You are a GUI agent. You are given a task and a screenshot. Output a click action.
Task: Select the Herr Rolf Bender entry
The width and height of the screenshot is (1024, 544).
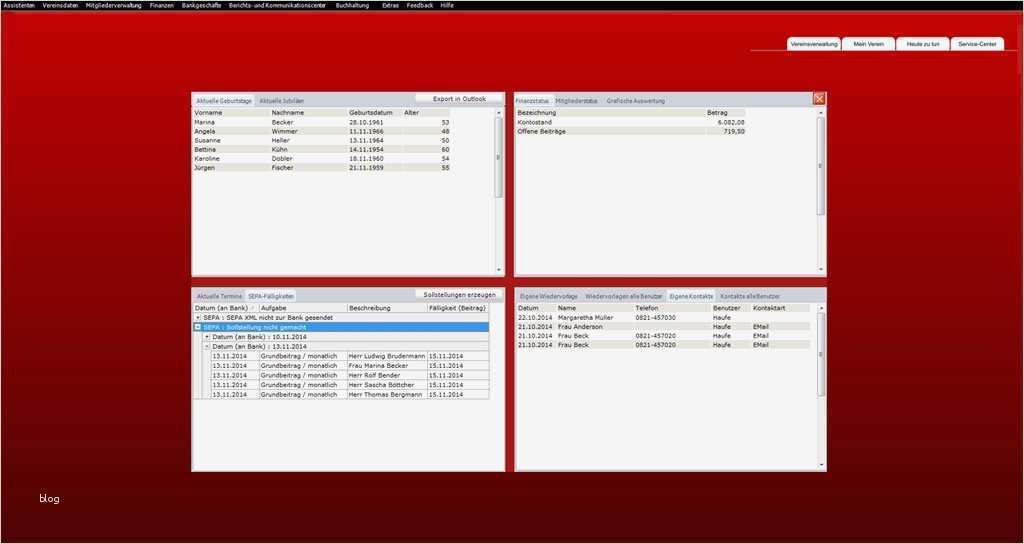349,376
